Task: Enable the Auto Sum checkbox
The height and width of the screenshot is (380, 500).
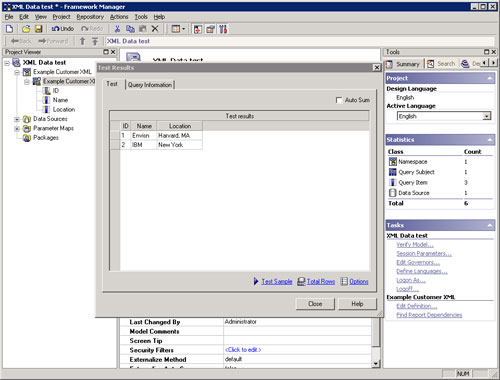Action: coord(339,100)
